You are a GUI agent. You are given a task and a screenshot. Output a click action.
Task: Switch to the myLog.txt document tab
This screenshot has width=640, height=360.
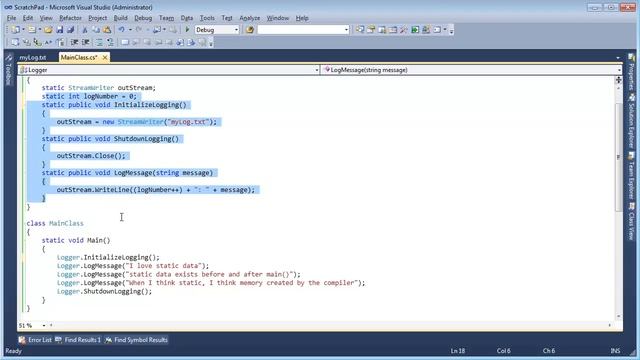33,58
